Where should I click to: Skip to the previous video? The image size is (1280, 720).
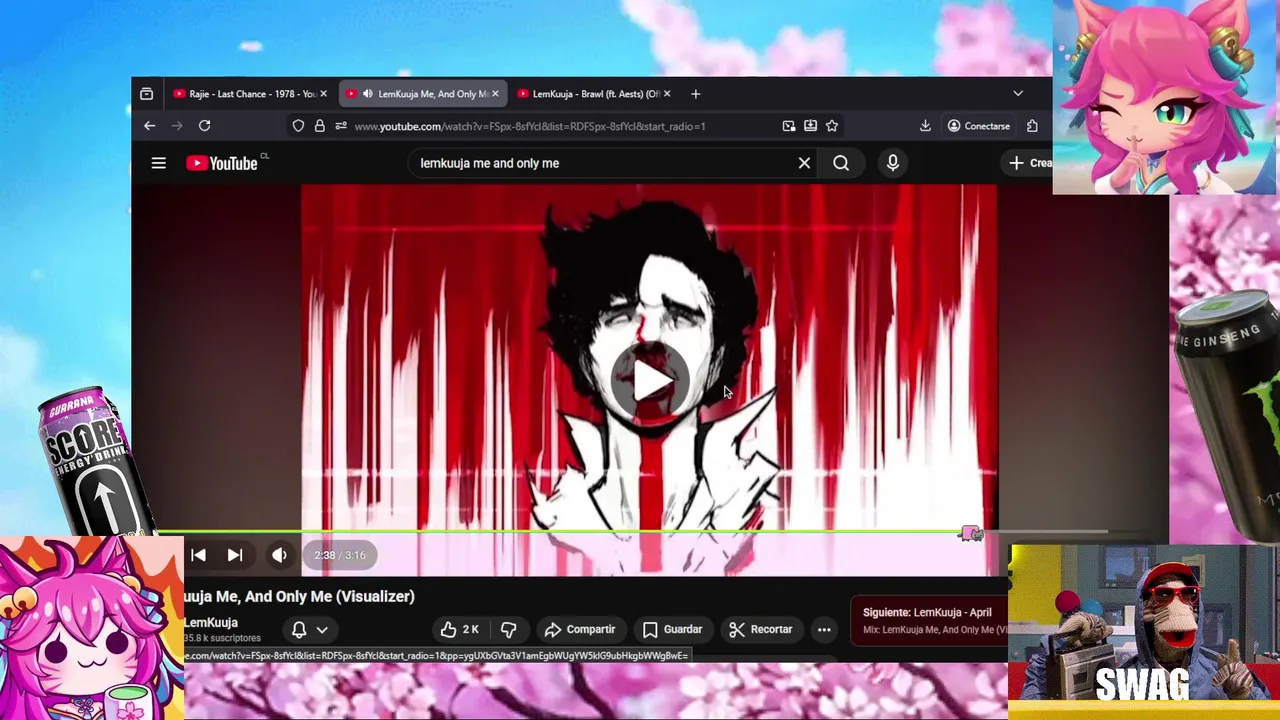(x=198, y=555)
